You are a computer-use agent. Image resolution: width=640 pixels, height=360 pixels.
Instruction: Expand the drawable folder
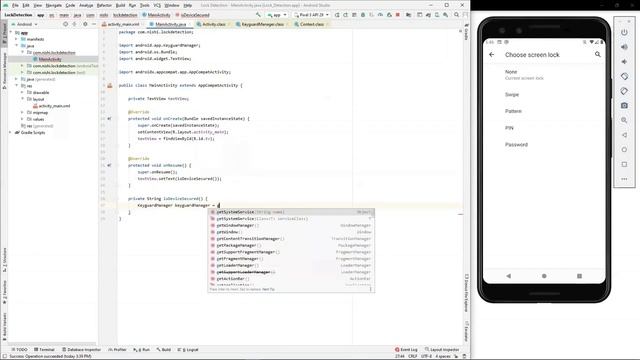pyautogui.click(x=22, y=93)
